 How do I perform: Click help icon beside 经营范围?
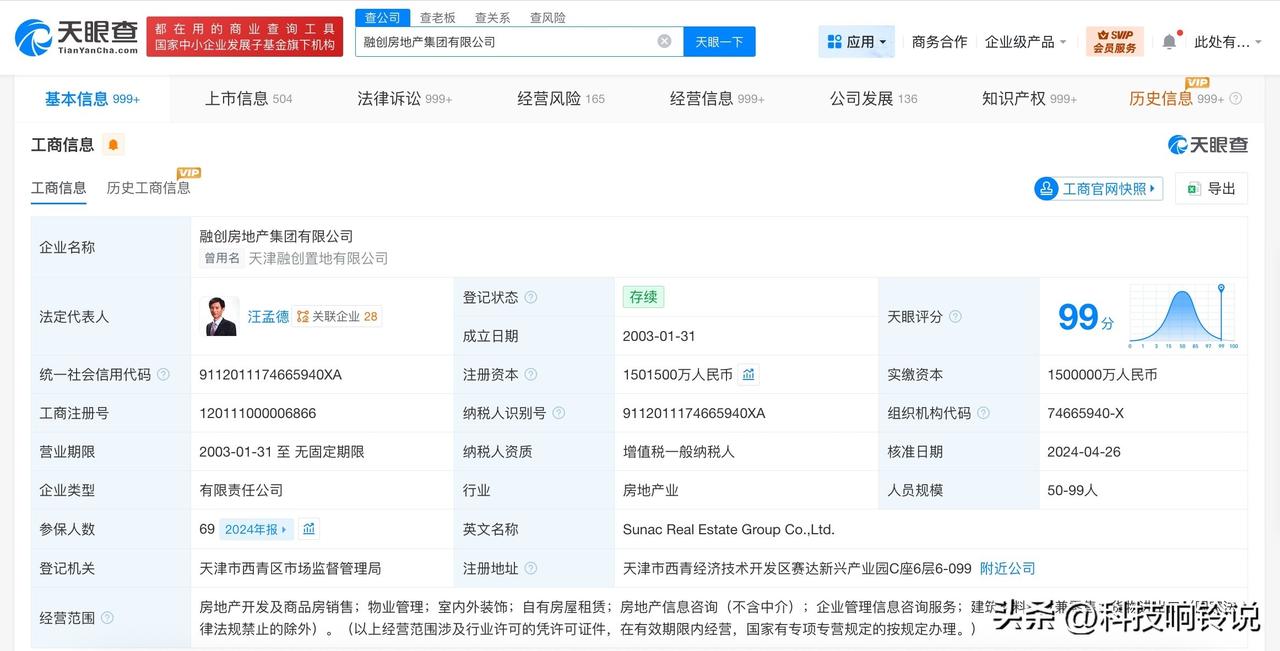[107, 618]
